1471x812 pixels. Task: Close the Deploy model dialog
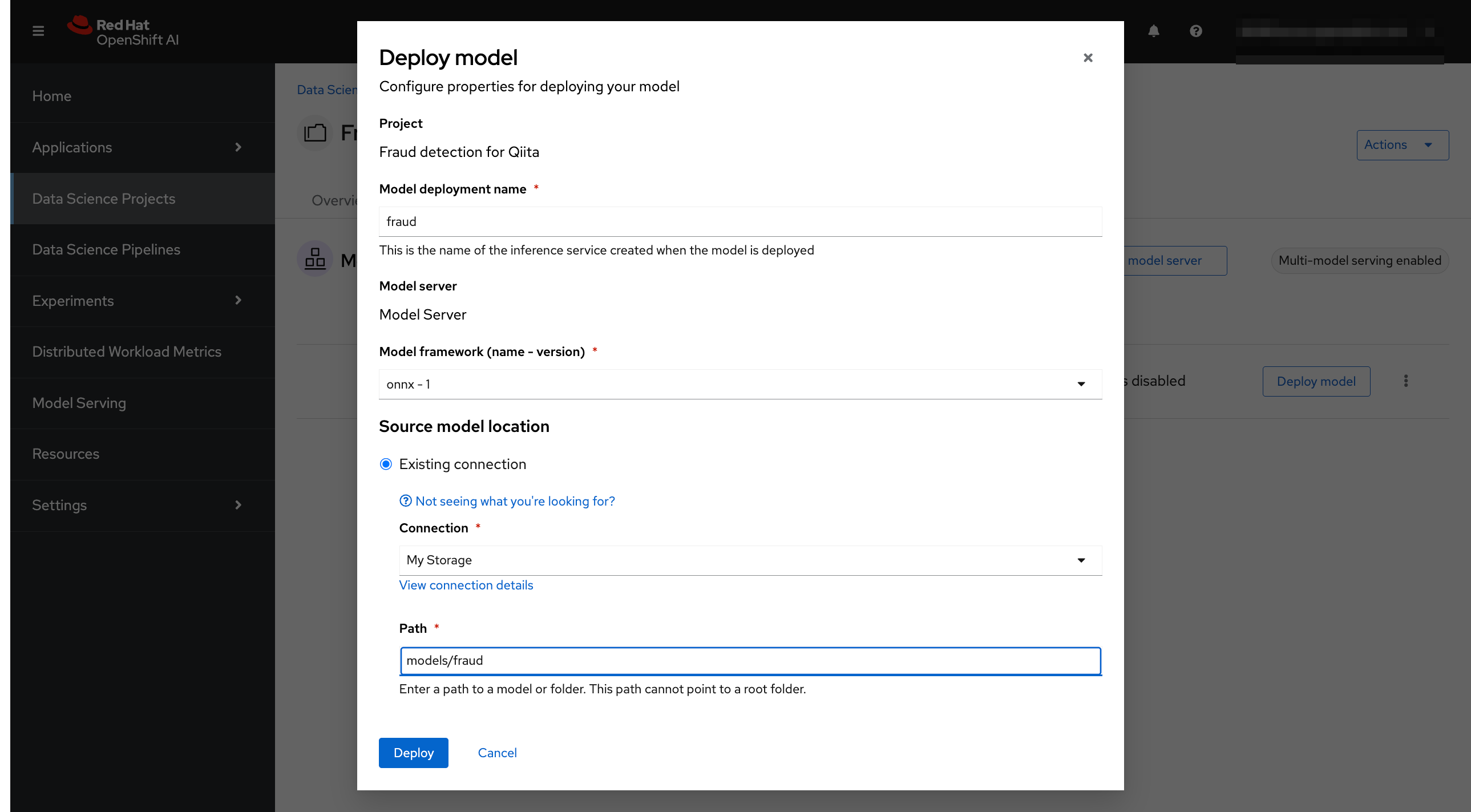(1088, 58)
